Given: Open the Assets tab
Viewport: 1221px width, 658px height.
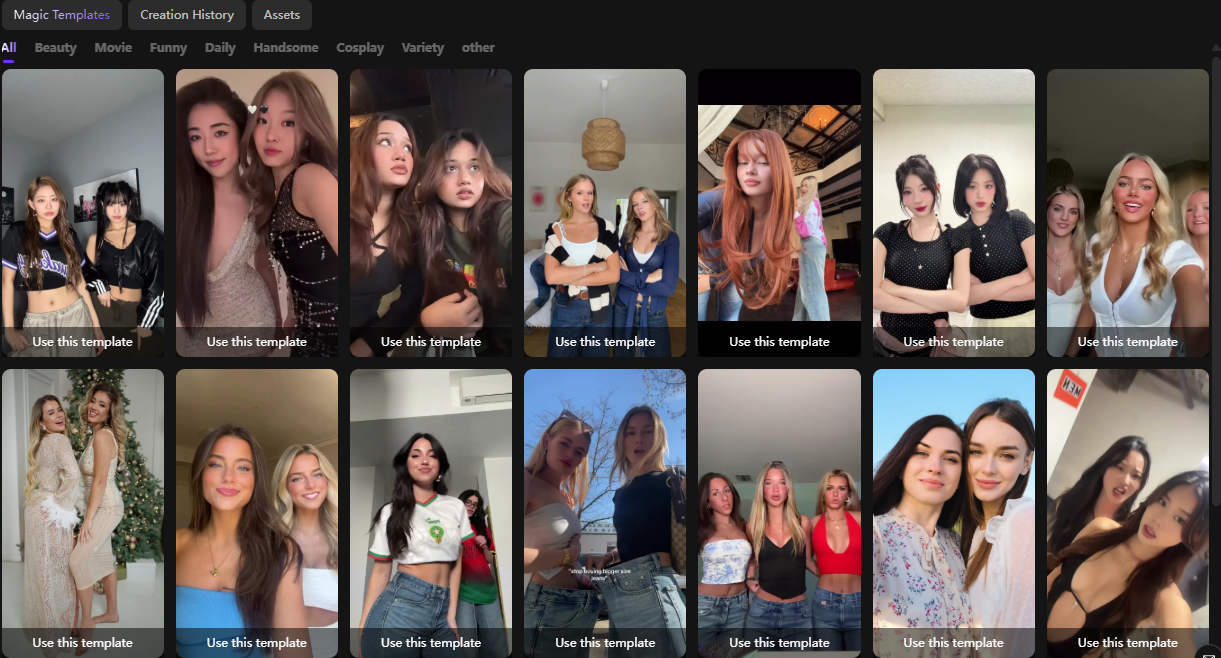Looking at the screenshot, I should (281, 15).
